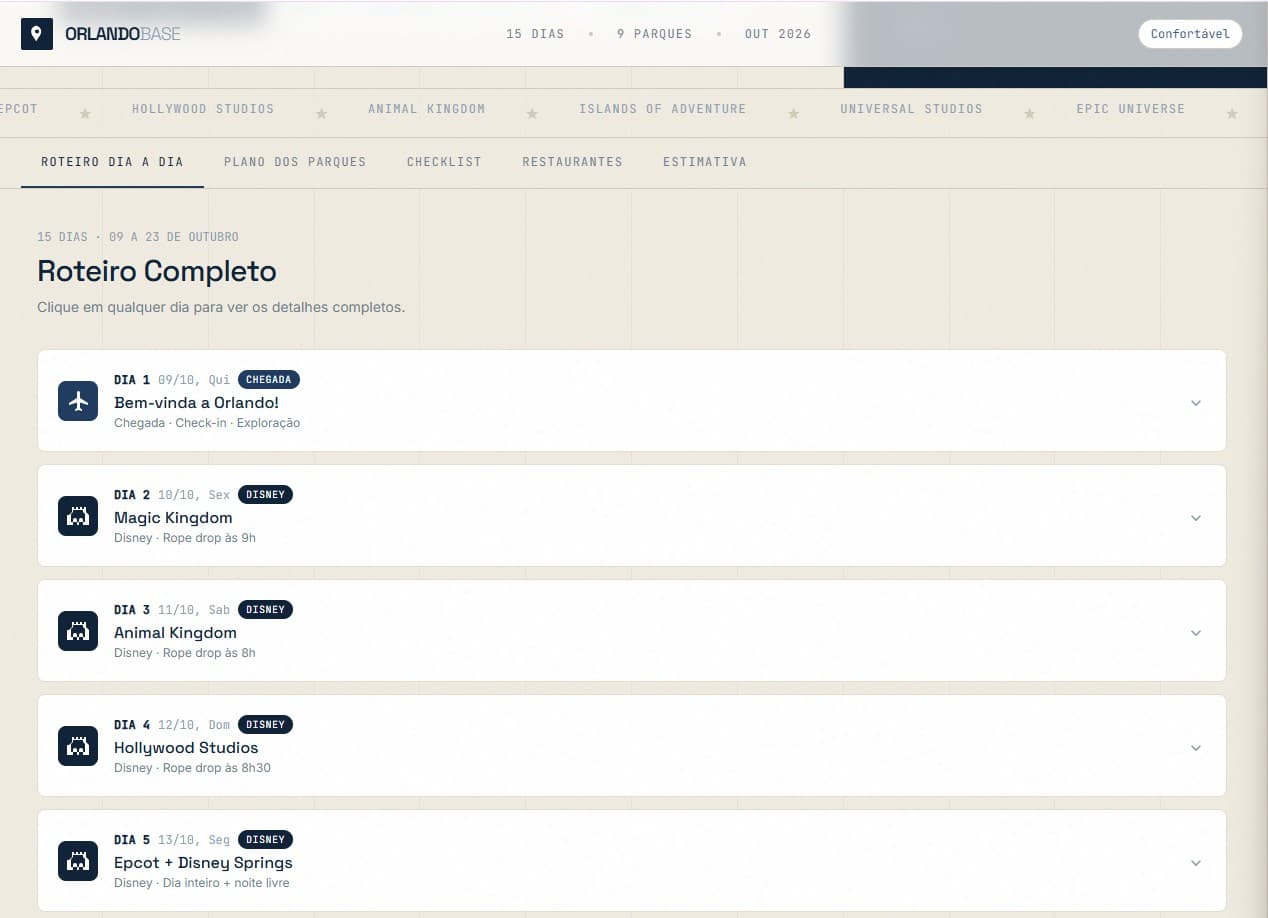Click 'Chegada · Check-in · Exploração' subtitle

(207, 423)
